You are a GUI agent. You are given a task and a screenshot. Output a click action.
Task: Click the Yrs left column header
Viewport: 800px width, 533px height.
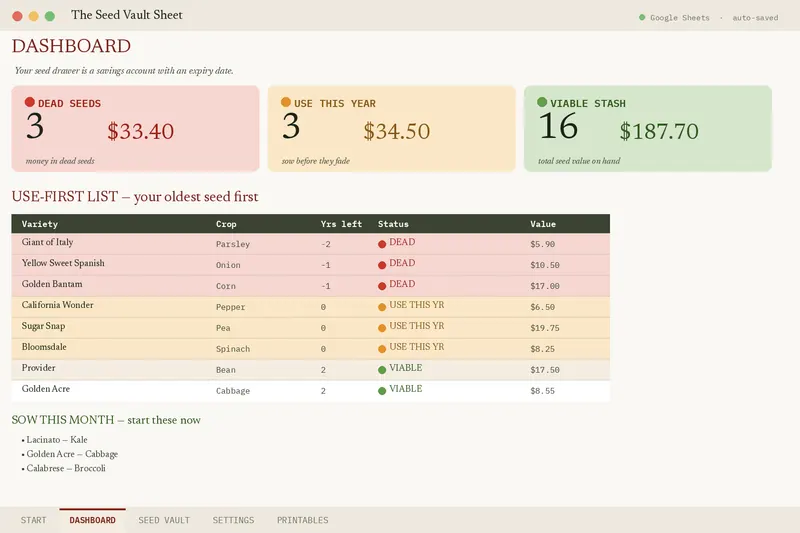(341, 224)
